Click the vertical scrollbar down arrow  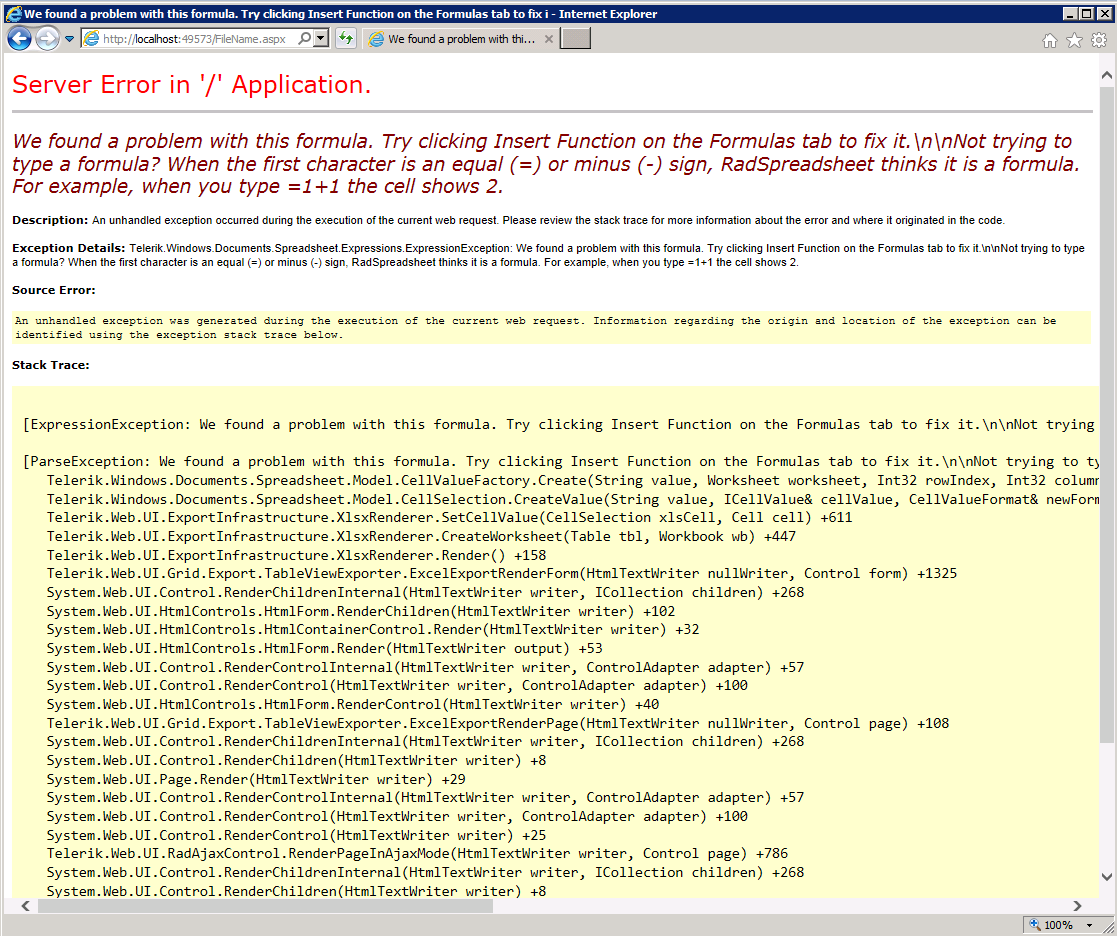pyautogui.click(x=1106, y=877)
